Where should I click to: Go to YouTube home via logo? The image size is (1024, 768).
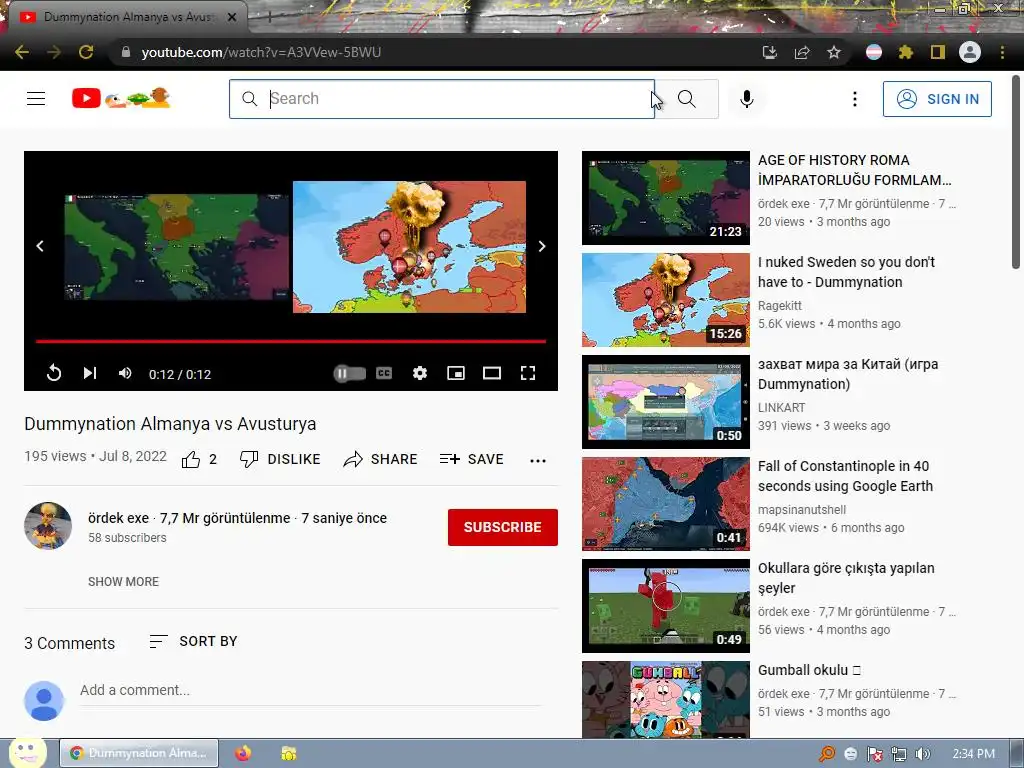pyautogui.click(x=121, y=98)
